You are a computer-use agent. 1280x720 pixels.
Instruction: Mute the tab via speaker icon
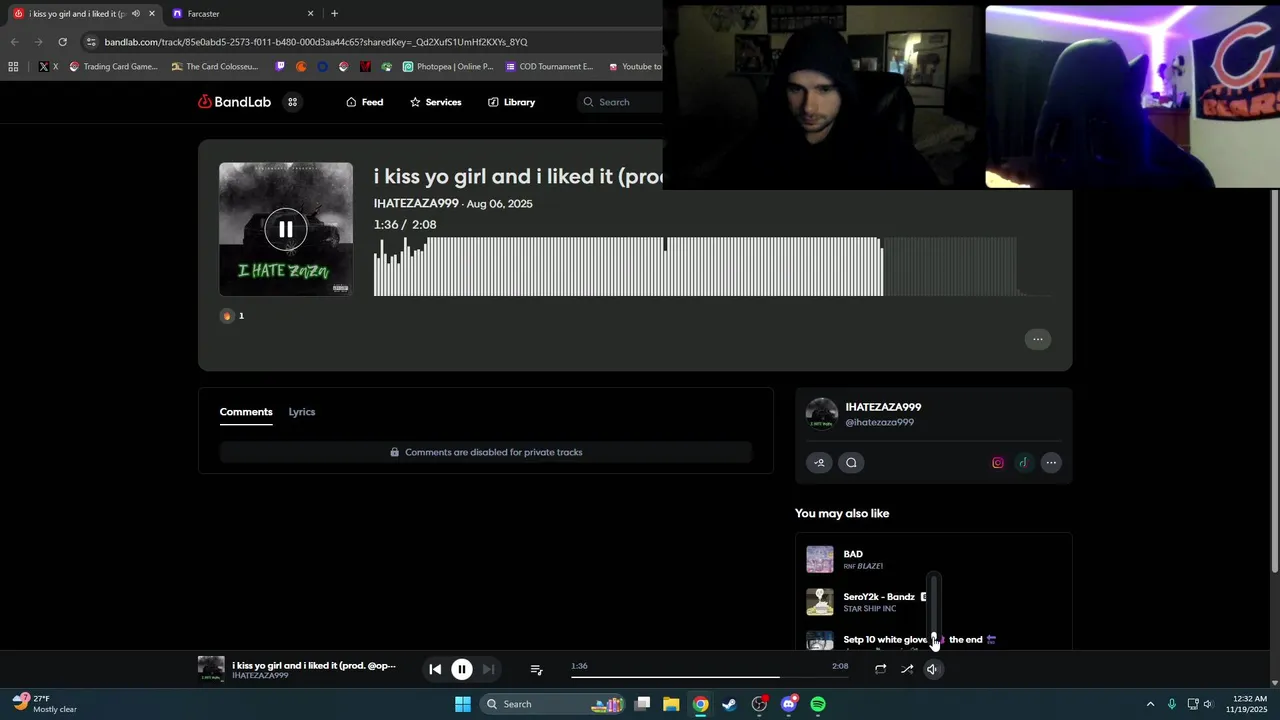pos(136,14)
